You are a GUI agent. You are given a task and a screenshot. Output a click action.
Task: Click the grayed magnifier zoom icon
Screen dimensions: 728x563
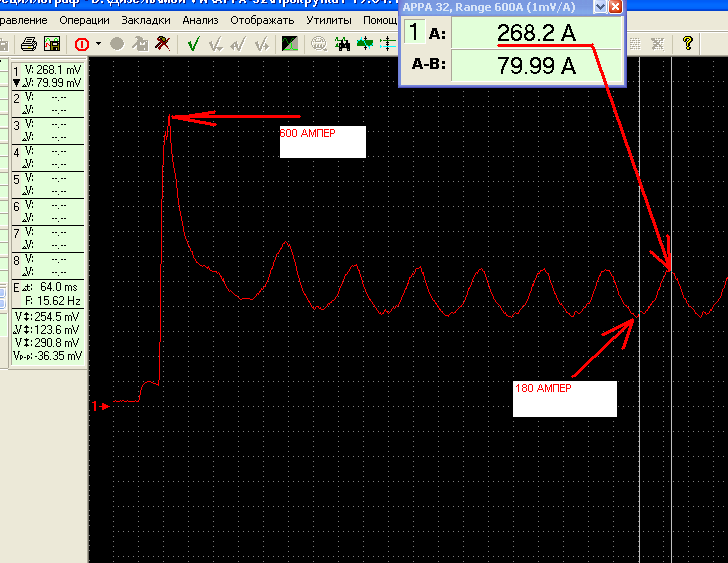click(x=318, y=44)
